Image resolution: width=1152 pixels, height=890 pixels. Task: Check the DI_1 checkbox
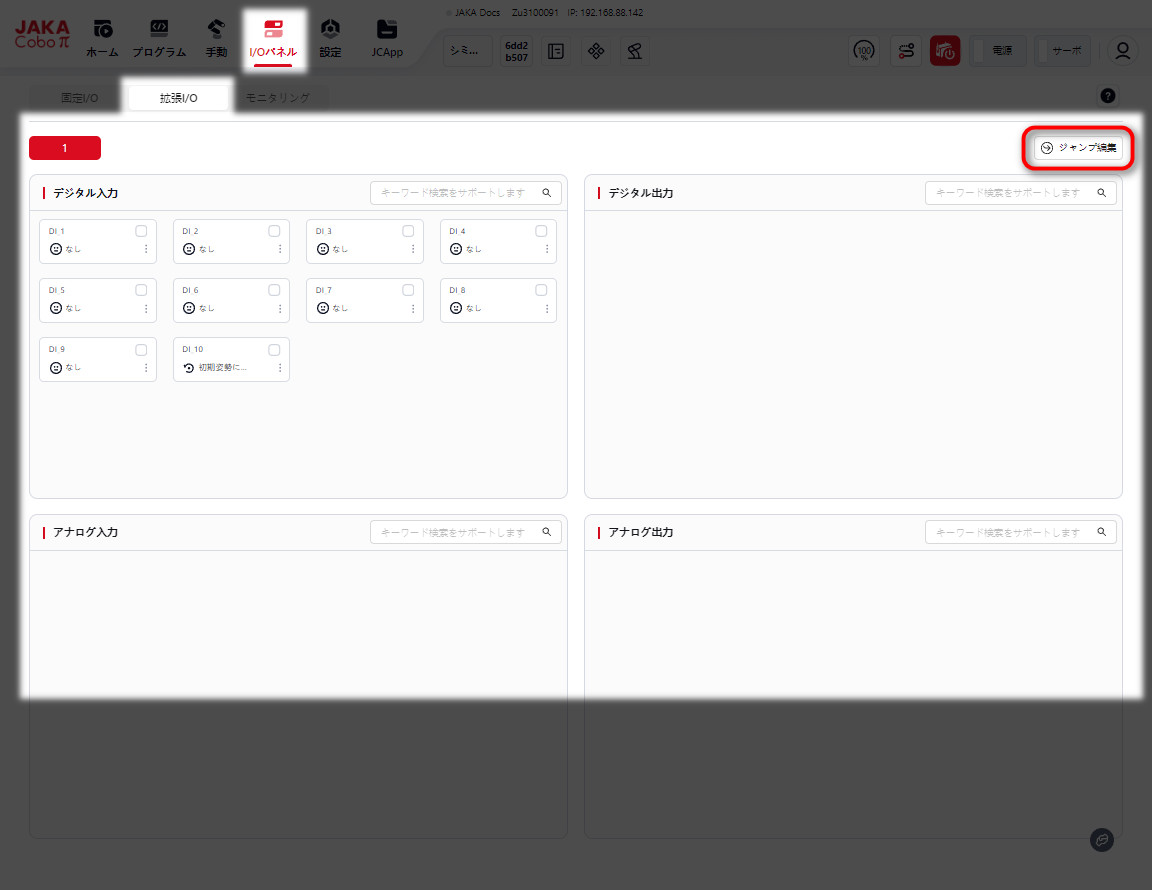tap(141, 231)
